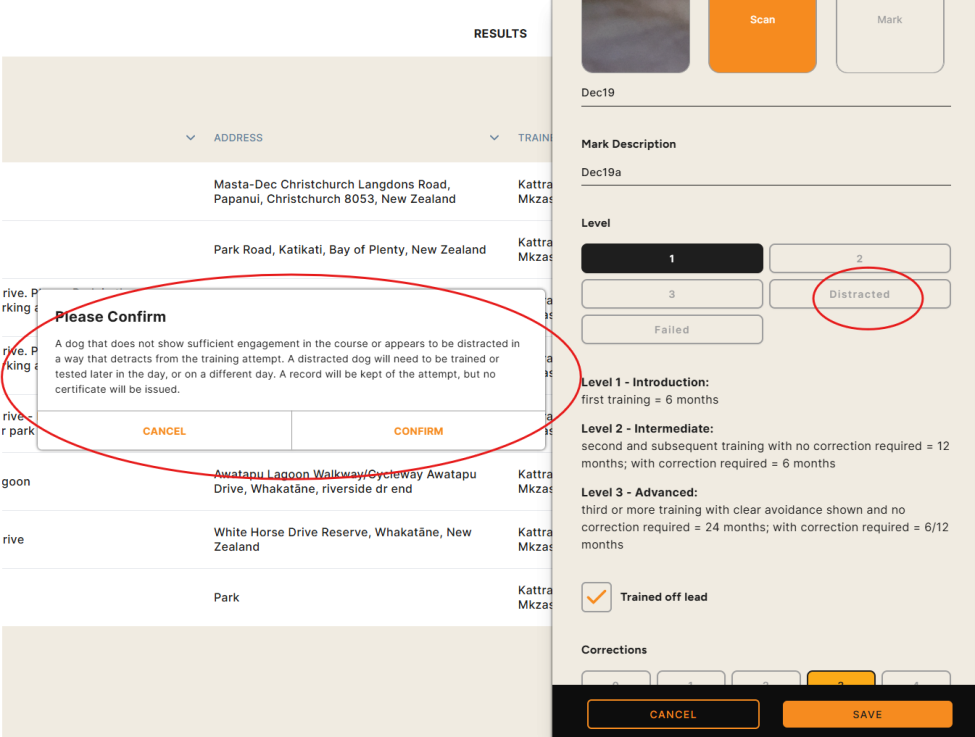Select the Awatapu Lagoon Walkway address row
The width and height of the screenshot is (975, 737).
[277, 481]
